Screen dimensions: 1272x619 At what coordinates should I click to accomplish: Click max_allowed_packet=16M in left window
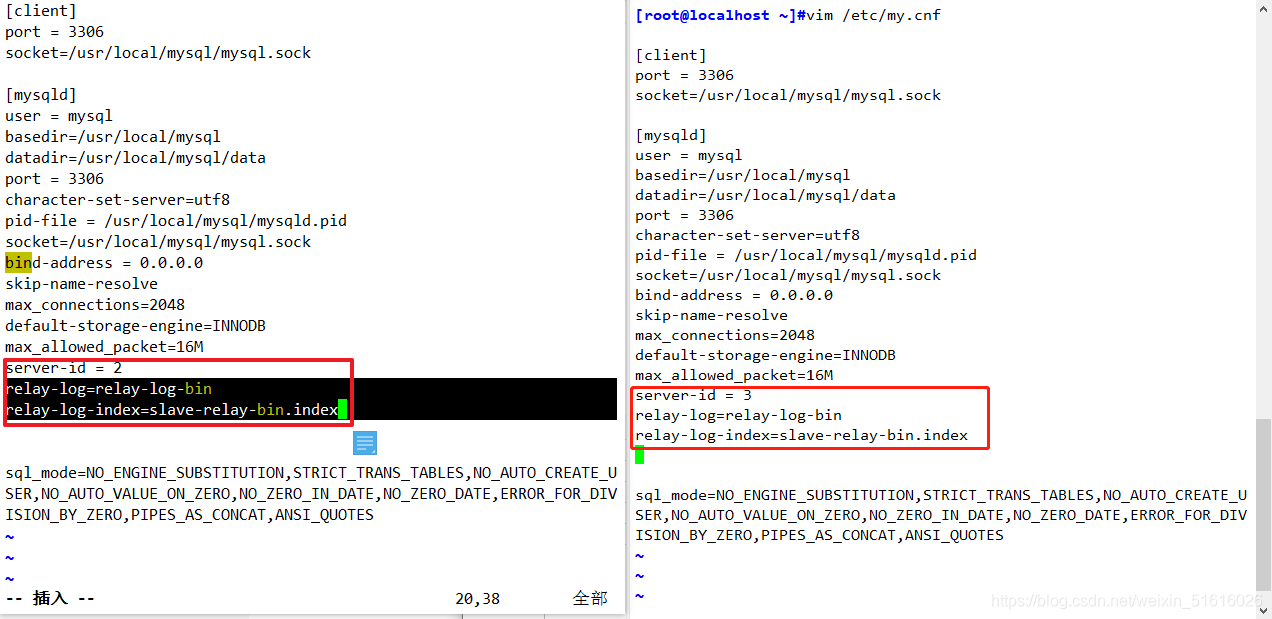click(104, 347)
